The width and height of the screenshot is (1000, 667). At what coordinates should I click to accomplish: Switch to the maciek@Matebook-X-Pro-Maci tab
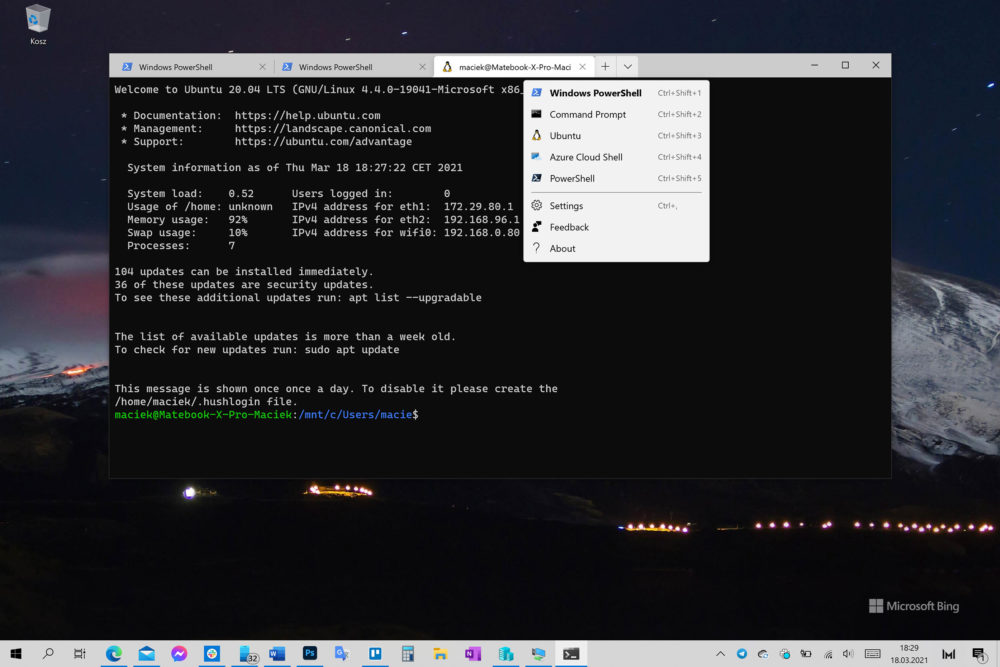[x=514, y=66]
